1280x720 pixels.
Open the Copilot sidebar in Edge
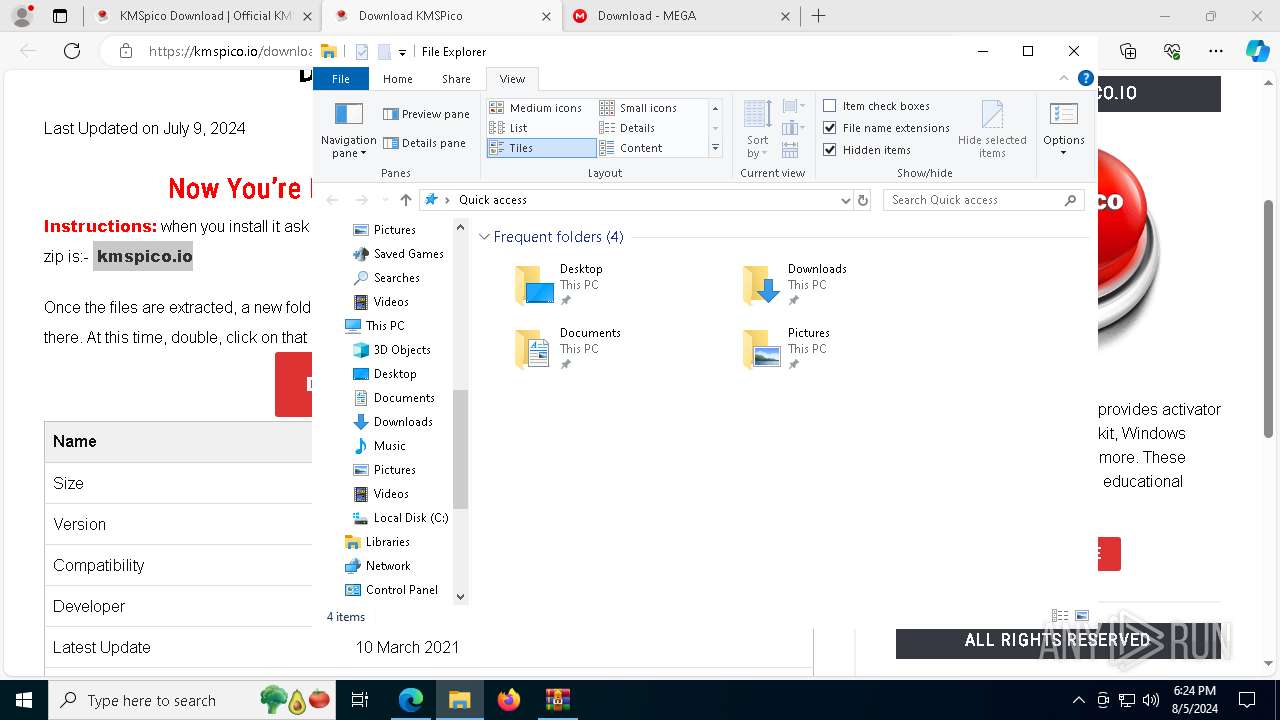[x=1257, y=51]
